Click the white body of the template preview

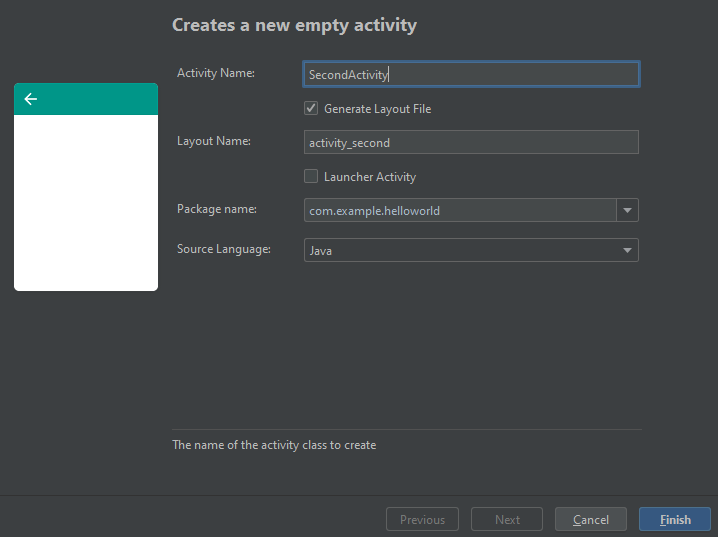pos(86,202)
